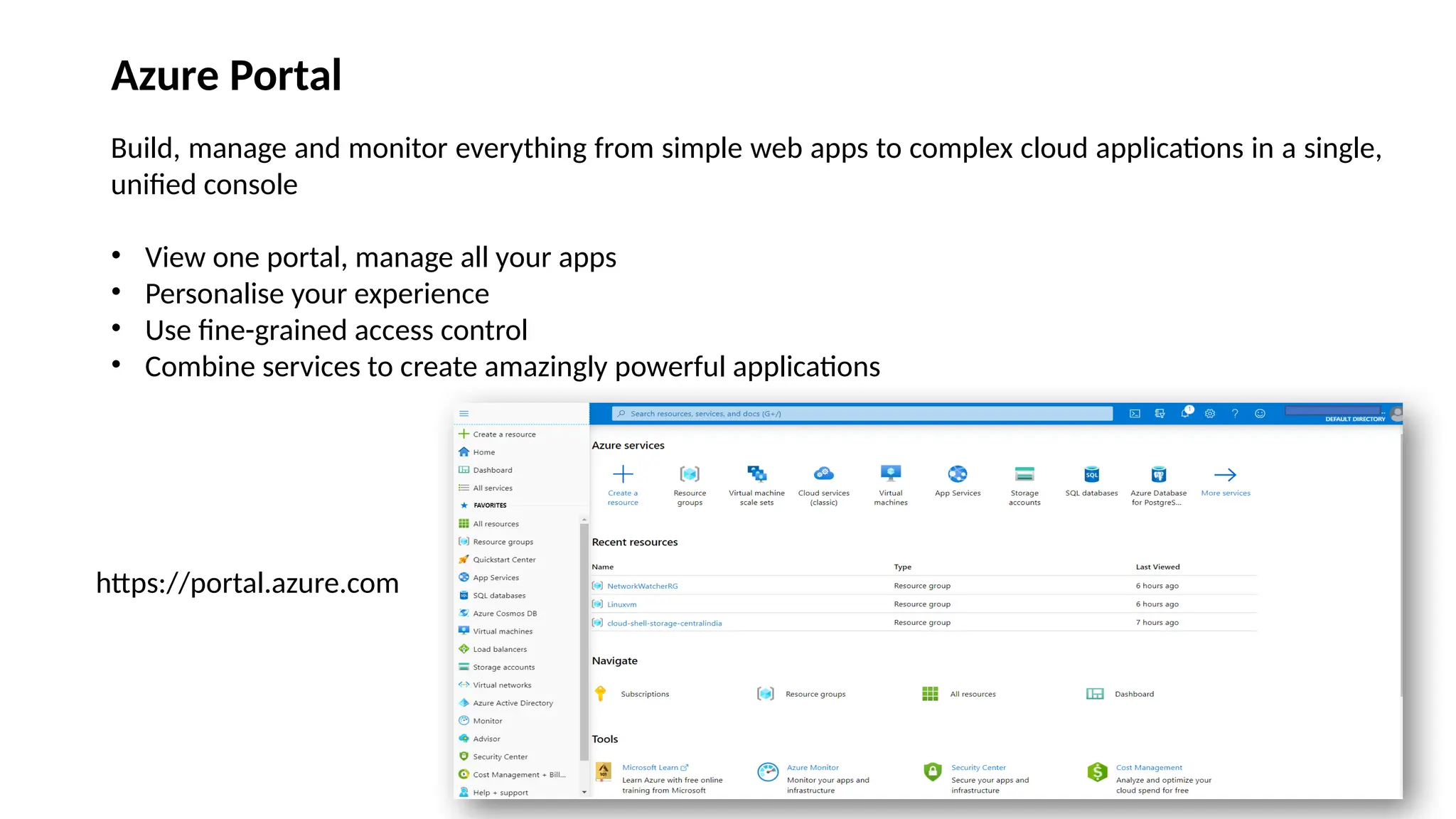Open the Microsoft Learn link
Viewport: 1456px width, 819px height.
pos(655,768)
